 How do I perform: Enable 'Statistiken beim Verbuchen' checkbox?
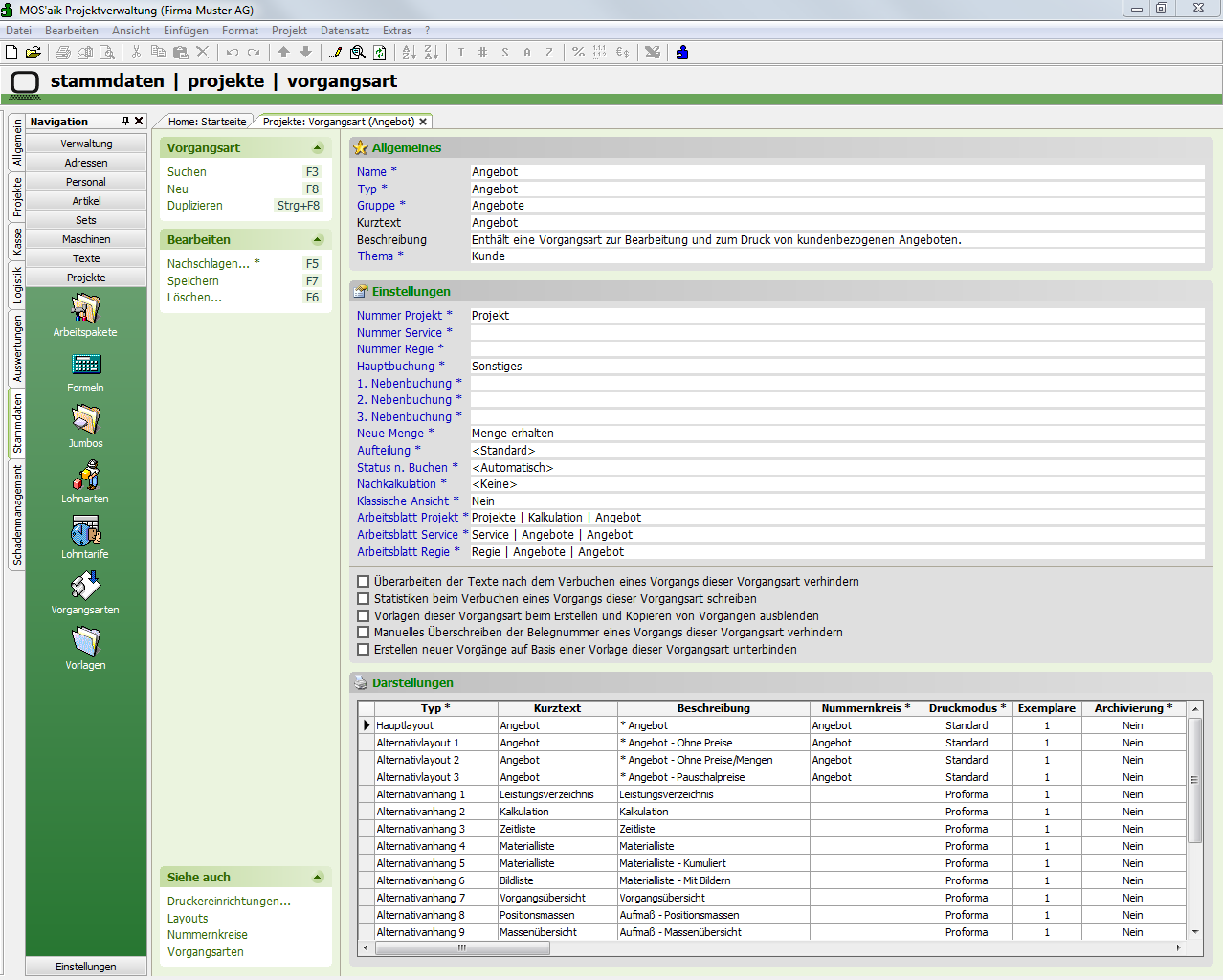363,599
